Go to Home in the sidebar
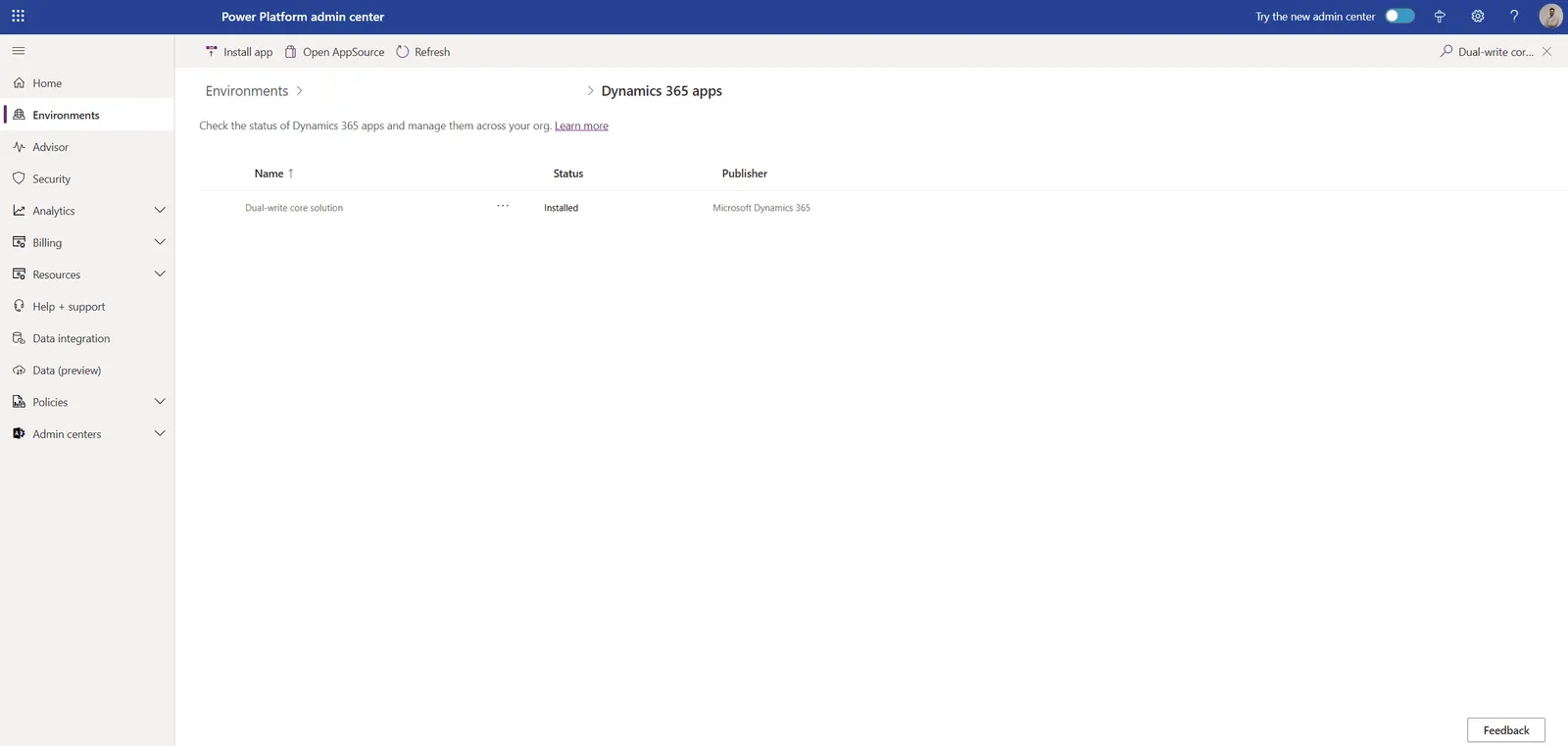1568x746 pixels. click(87, 83)
